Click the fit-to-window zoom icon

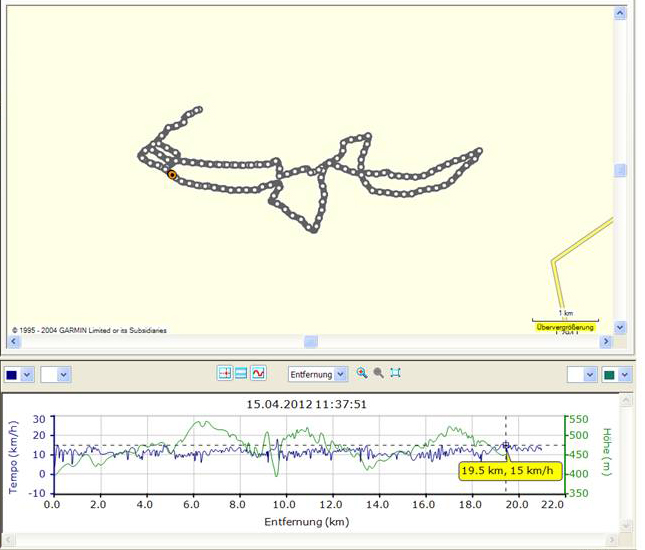[x=395, y=373]
